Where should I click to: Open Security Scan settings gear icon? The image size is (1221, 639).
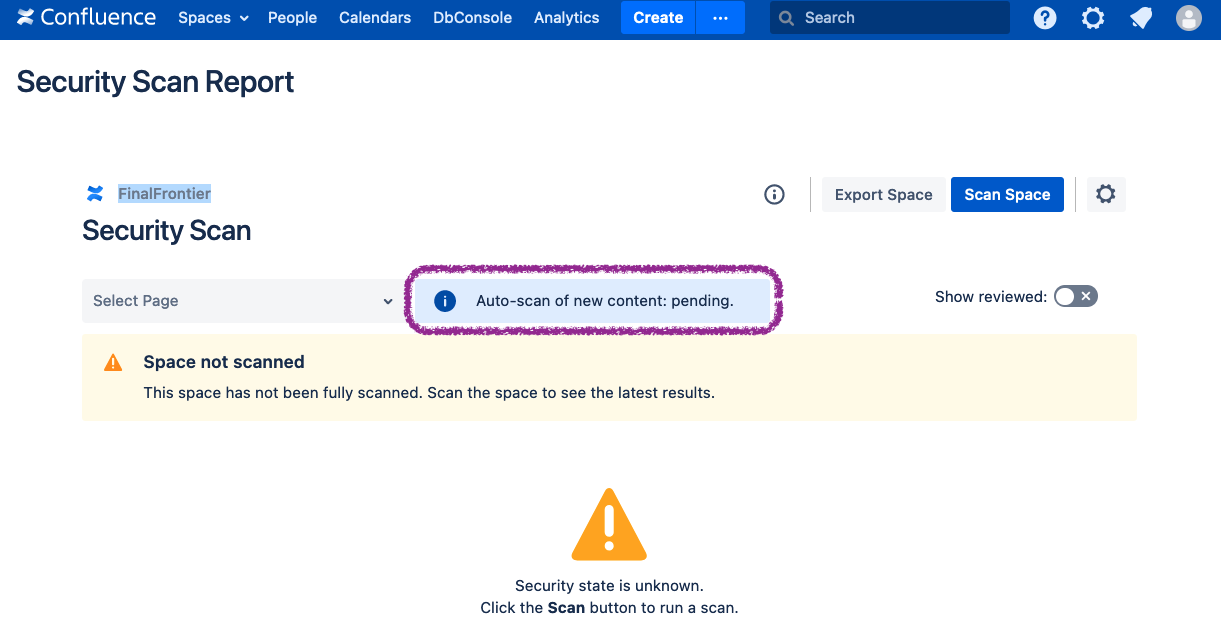point(1105,195)
